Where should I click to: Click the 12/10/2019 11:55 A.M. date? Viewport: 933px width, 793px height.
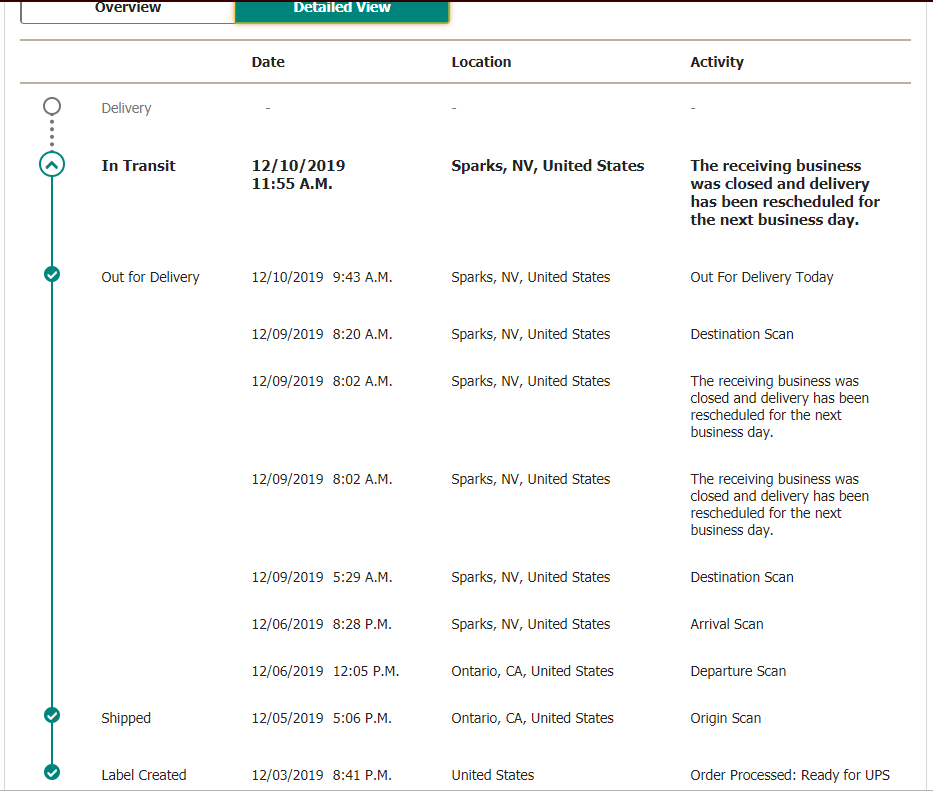point(298,174)
